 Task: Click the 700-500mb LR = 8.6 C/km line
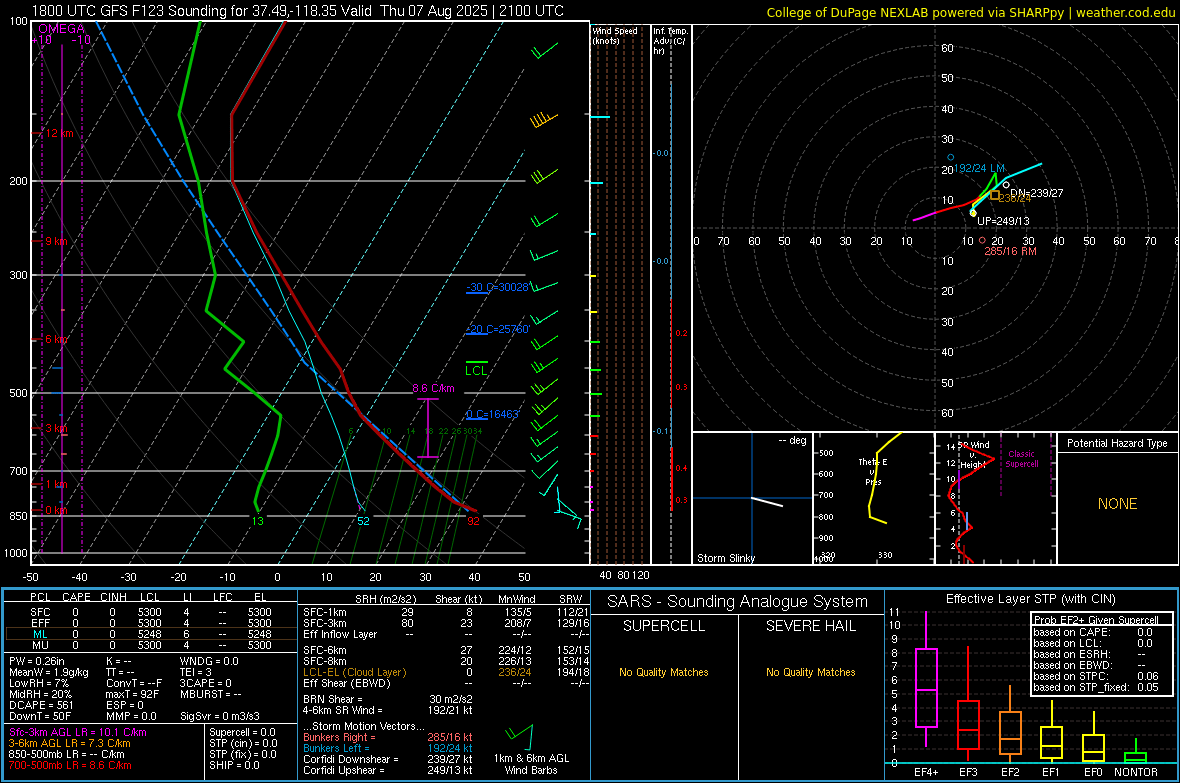pyautogui.click(x=69, y=766)
